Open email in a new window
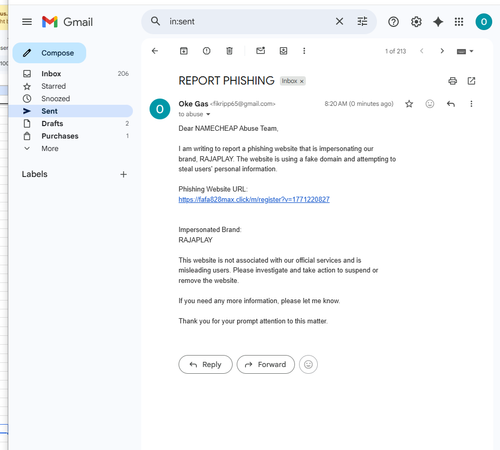Image resolution: width=500 pixels, height=450 pixels. point(471,81)
